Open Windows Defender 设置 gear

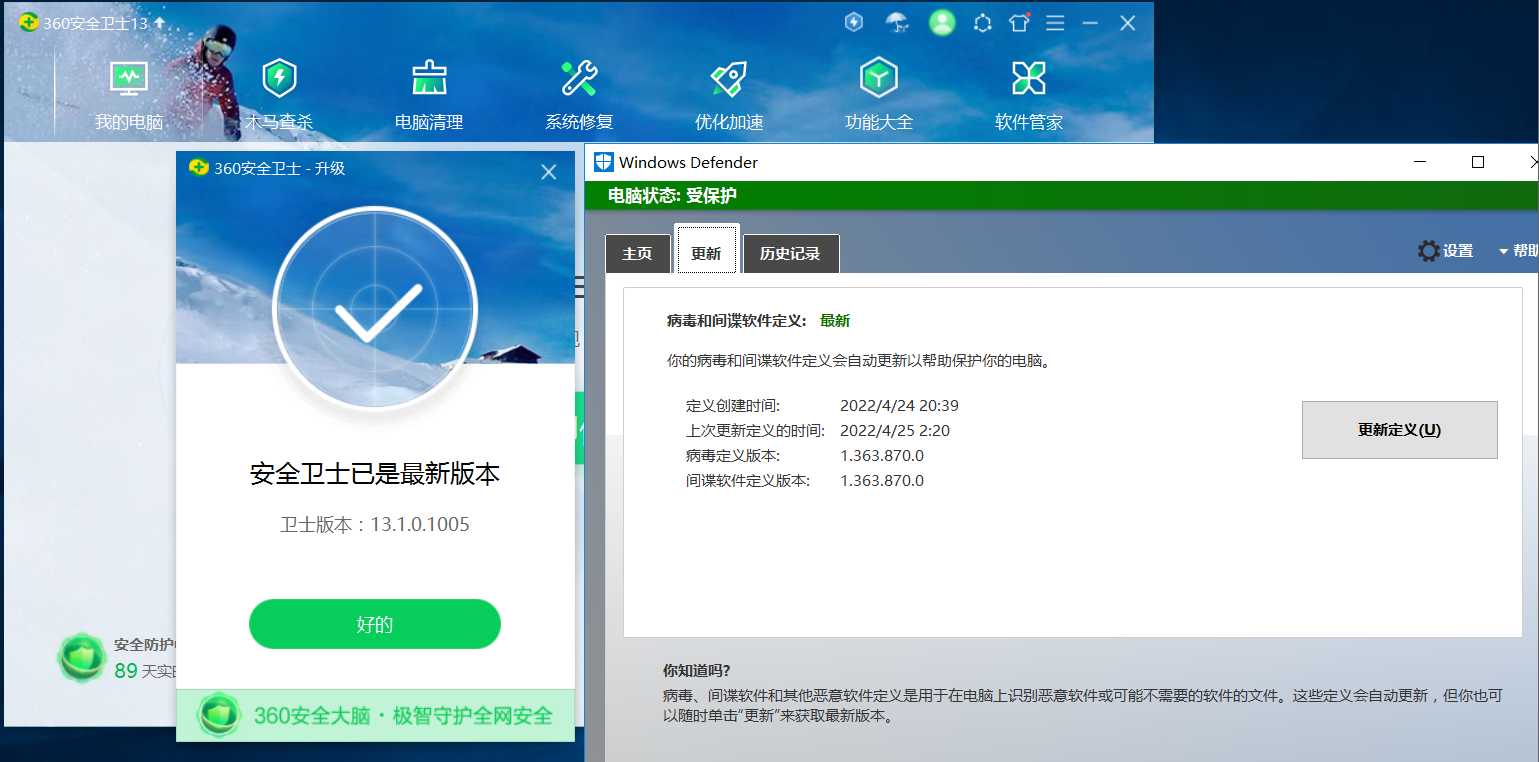pos(1446,251)
